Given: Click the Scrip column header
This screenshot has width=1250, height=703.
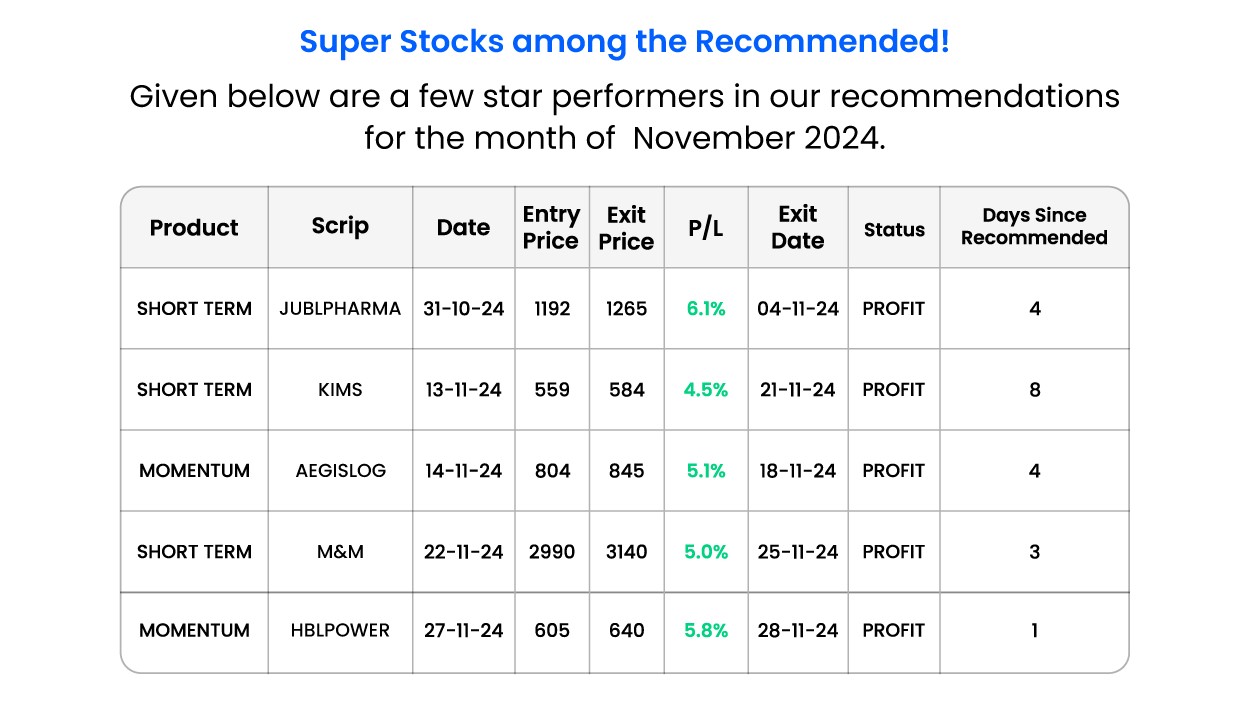Looking at the screenshot, I should (x=340, y=226).
